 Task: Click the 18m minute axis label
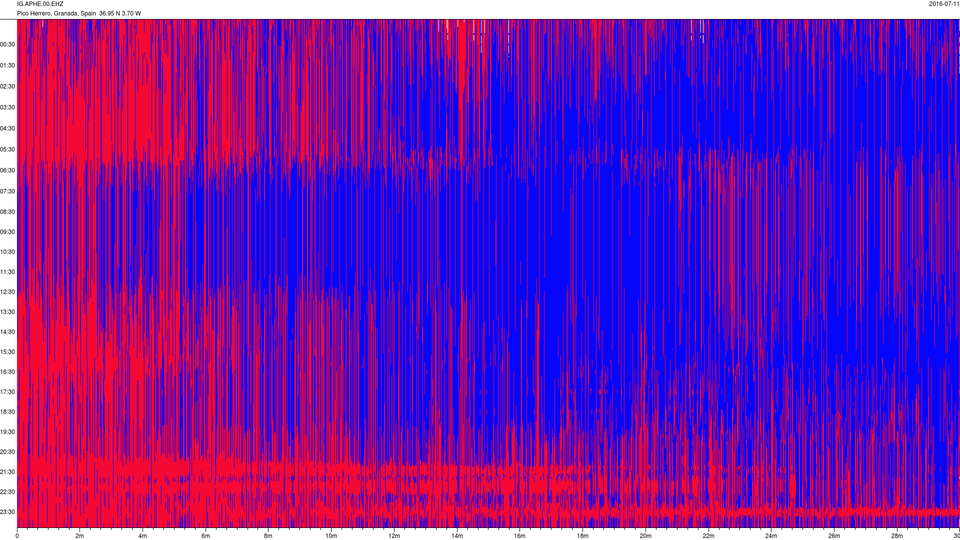(x=583, y=536)
